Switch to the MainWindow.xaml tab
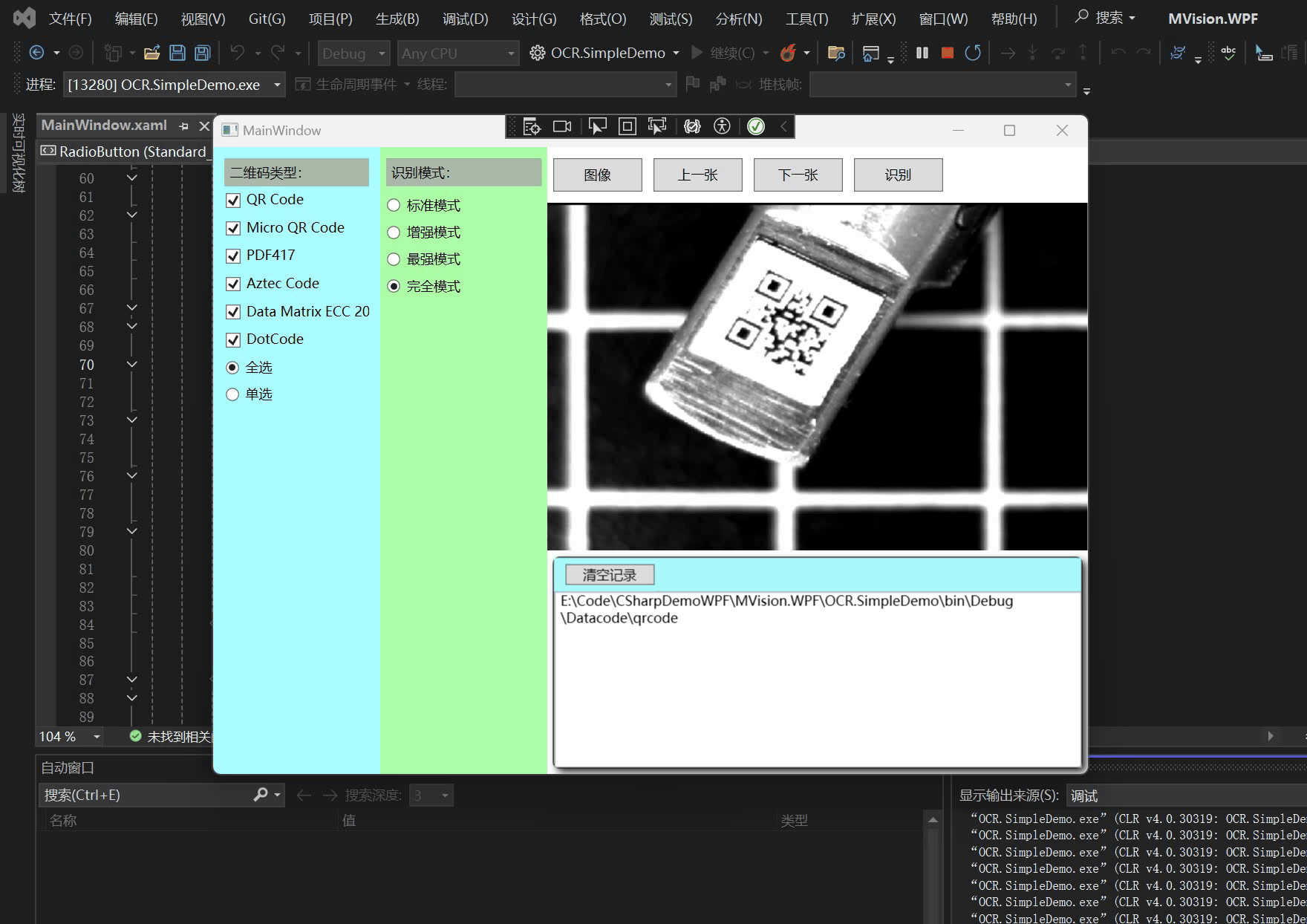 (x=104, y=125)
